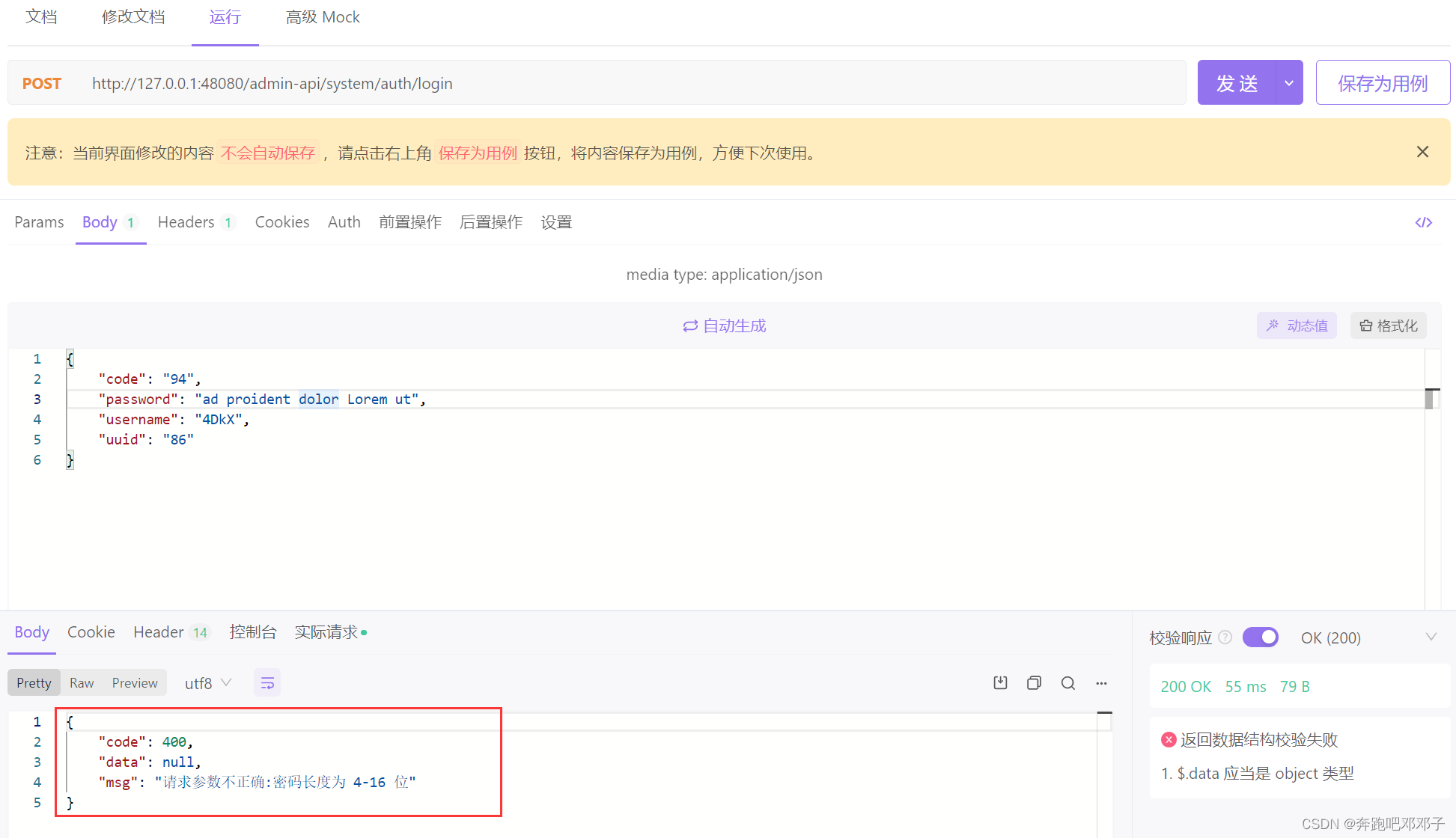Viewport: 1456px width, 838px height.
Task: Open the 高级 Mock tab
Action: click(323, 17)
